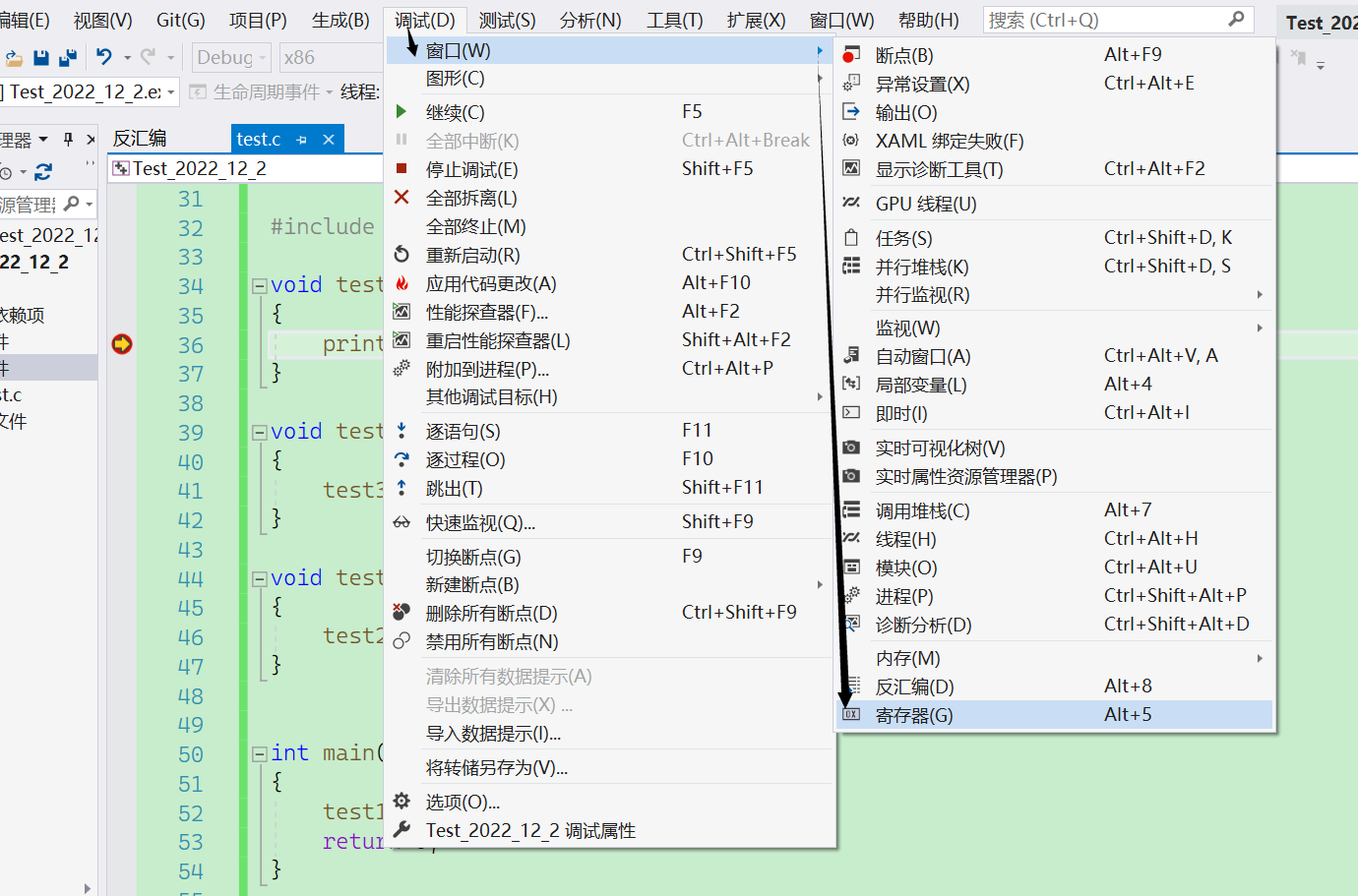This screenshot has height=896, width=1358.
Task: Select the Disassembly (反汇编) Alt+8 menu entry
Action: coord(1055,687)
